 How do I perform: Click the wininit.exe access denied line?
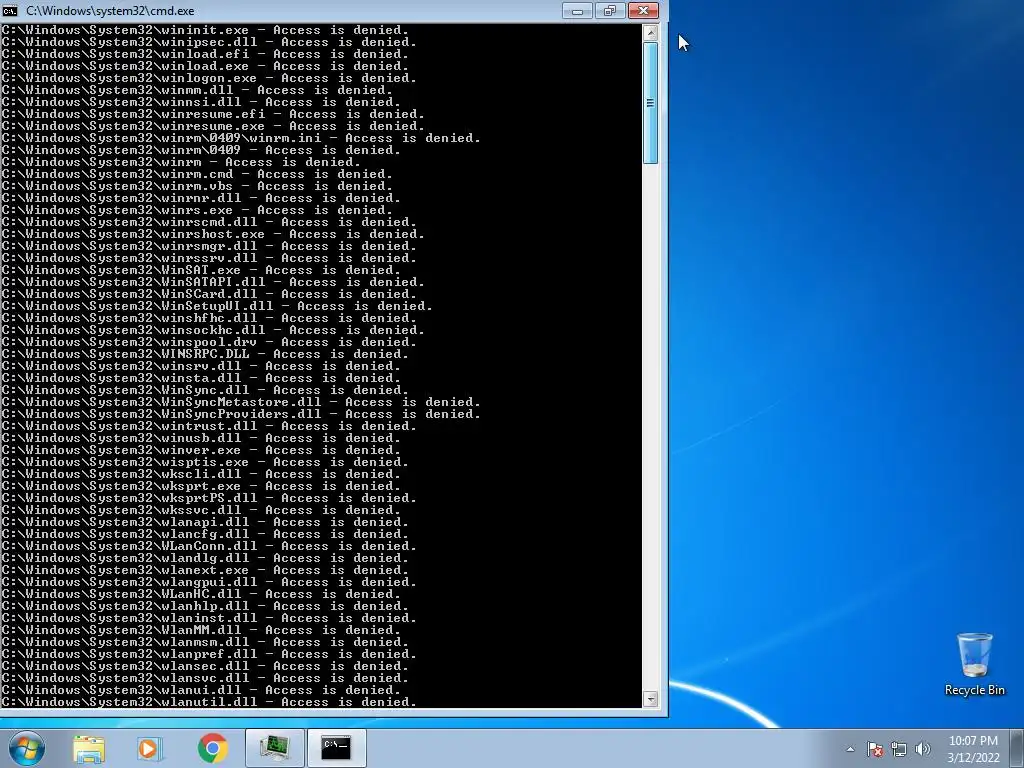click(x=204, y=30)
